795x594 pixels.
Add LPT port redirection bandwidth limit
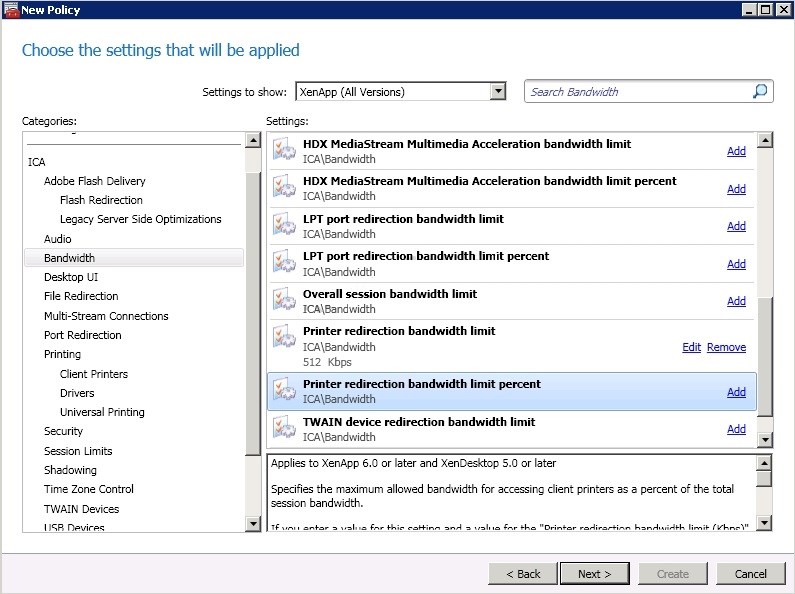pos(736,226)
